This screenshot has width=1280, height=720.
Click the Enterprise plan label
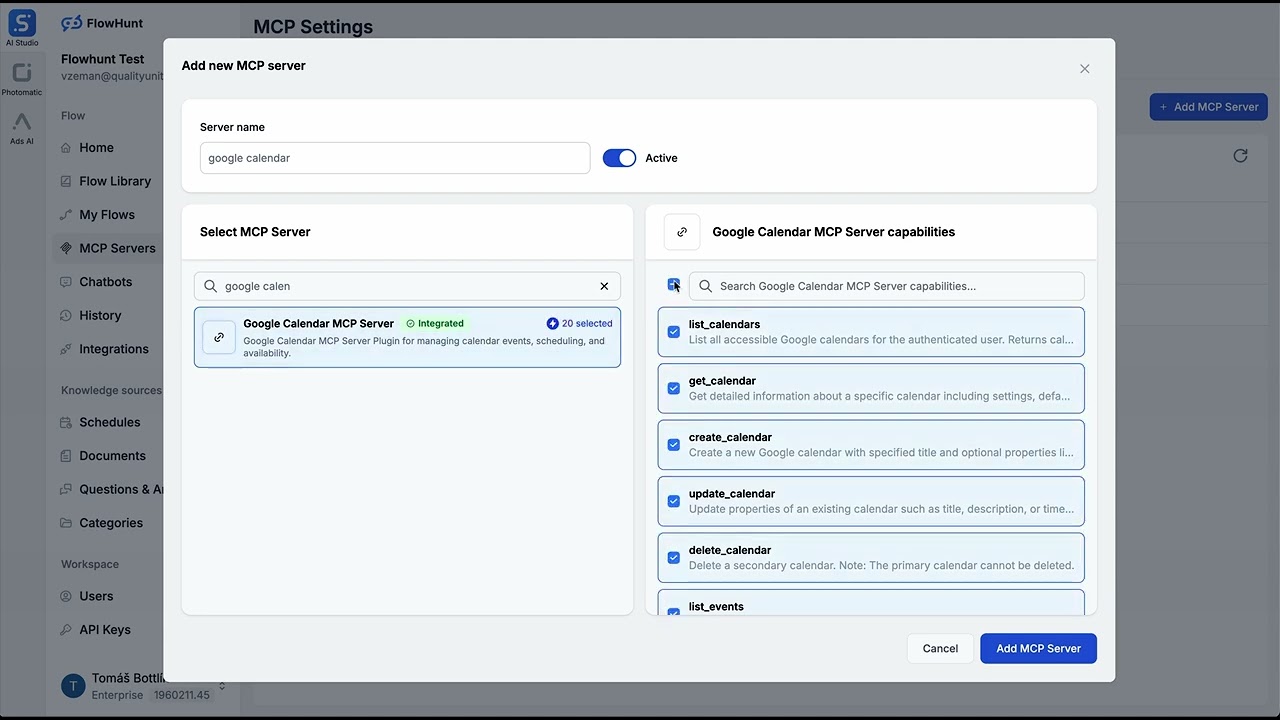tap(117, 695)
